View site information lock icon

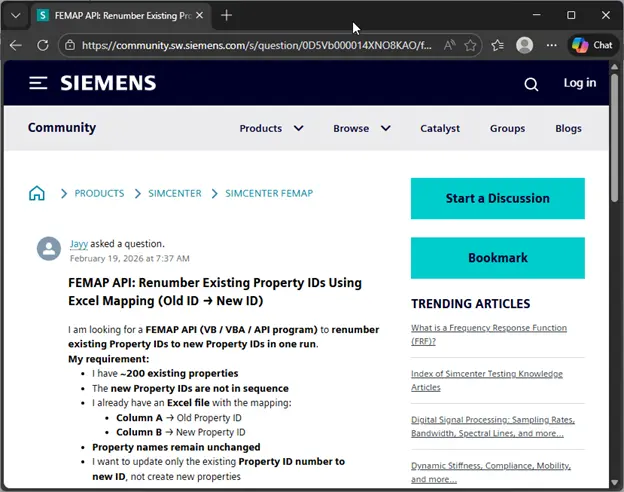pyautogui.click(x=70, y=45)
